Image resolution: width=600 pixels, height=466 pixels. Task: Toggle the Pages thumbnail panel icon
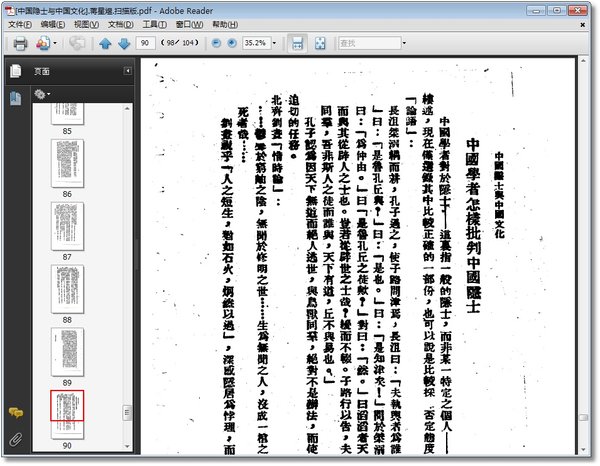click(x=16, y=72)
